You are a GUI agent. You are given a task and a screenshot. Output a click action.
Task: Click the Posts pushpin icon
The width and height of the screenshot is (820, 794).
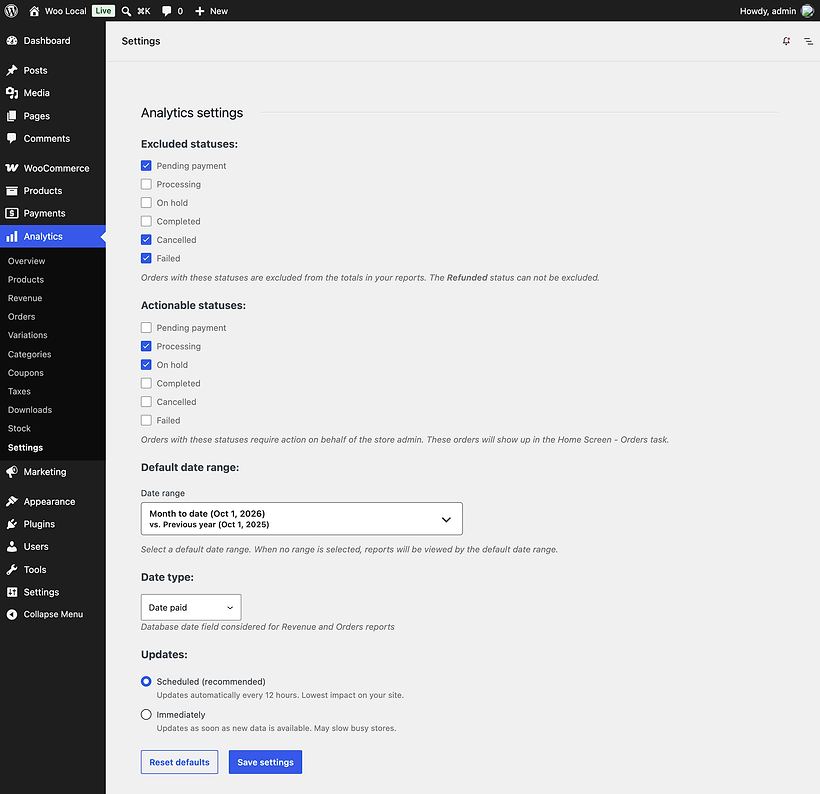pyautogui.click(x=12, y=70)
